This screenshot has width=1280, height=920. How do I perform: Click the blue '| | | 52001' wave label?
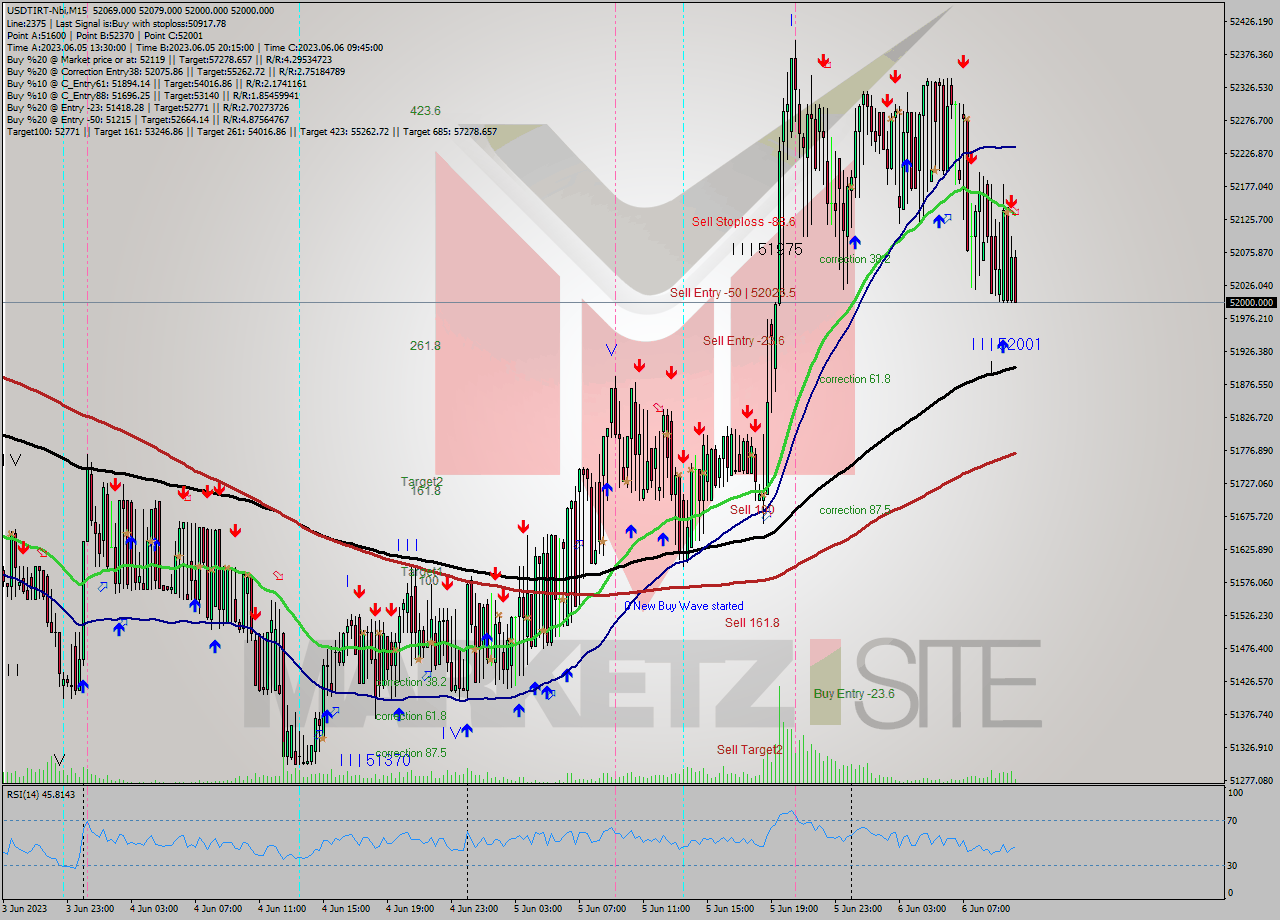tap(1006, 344)
